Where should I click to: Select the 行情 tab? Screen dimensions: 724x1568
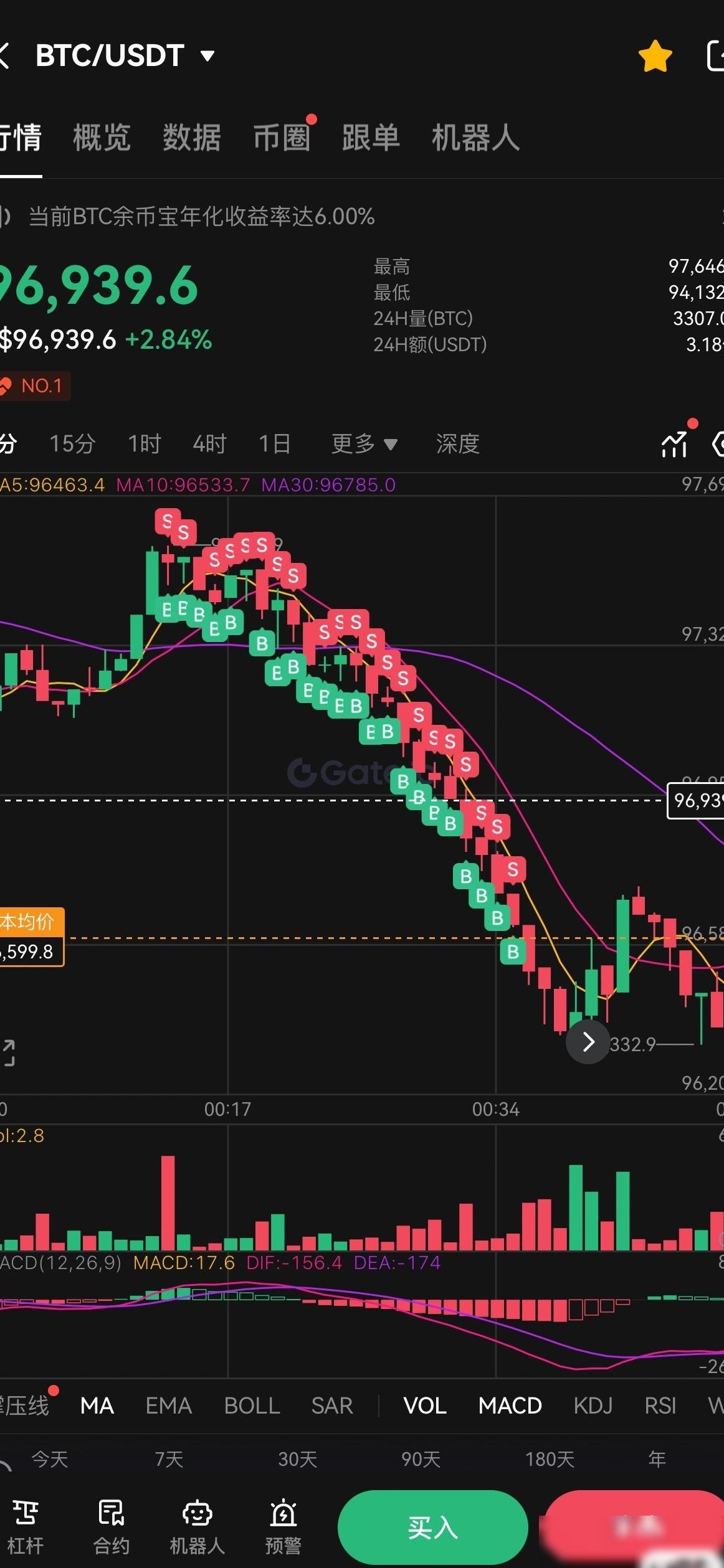tap(21, 138)
